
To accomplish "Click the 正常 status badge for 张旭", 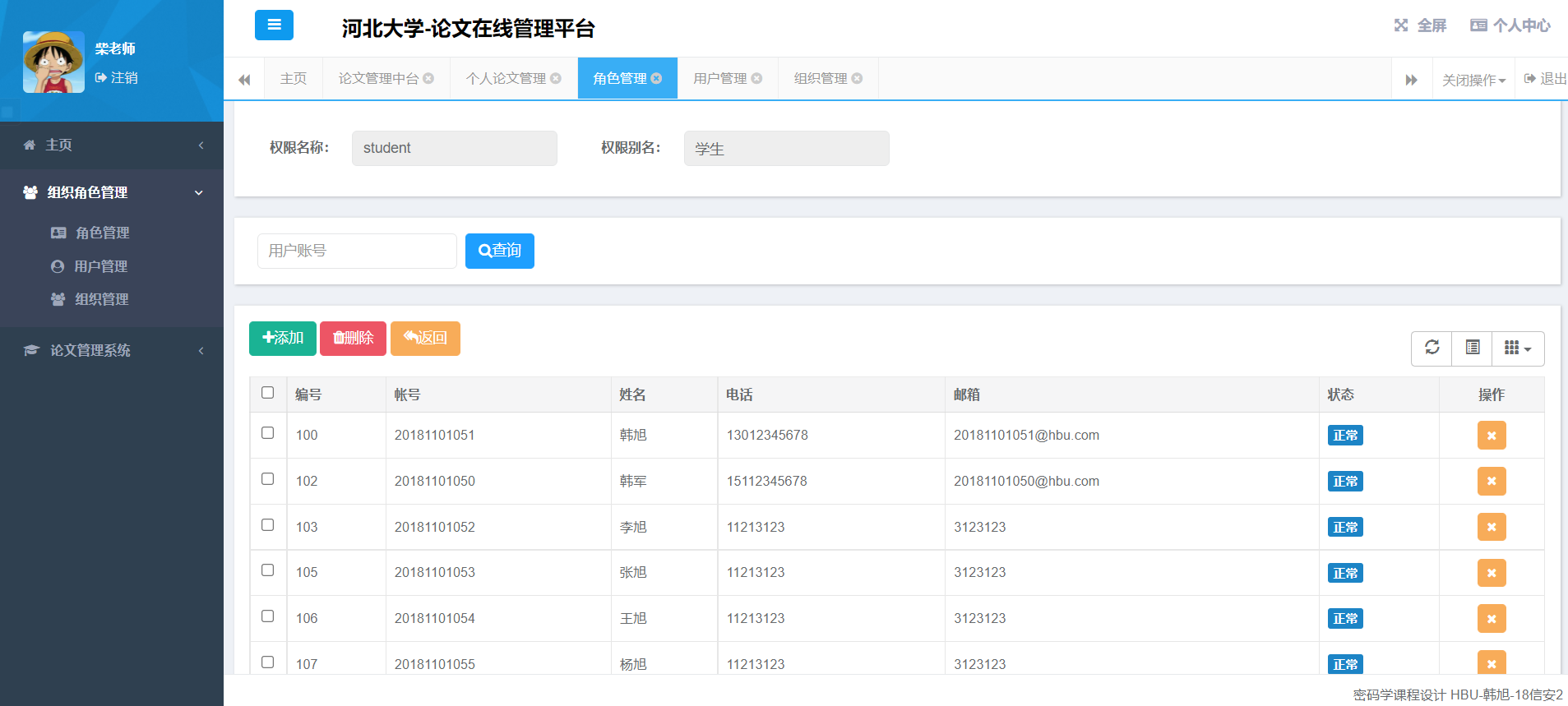I will (x=1345, y=573).
